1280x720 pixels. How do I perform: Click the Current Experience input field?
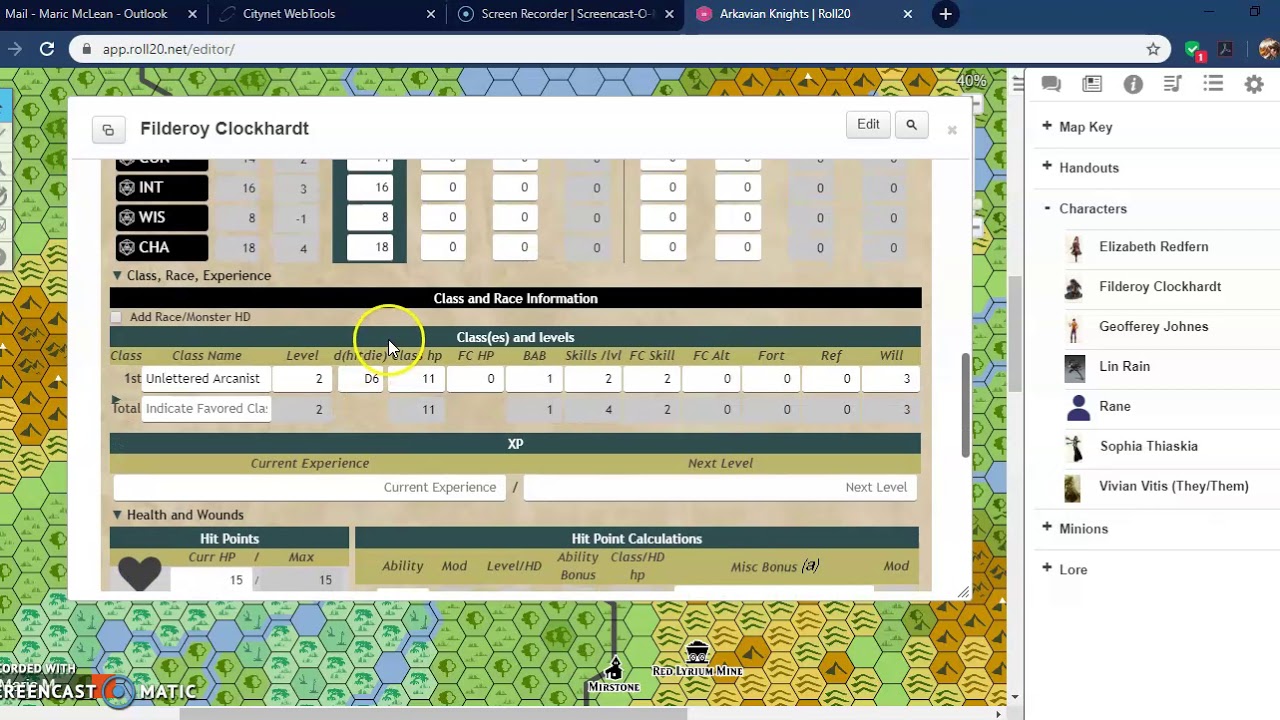pos(309,487)
